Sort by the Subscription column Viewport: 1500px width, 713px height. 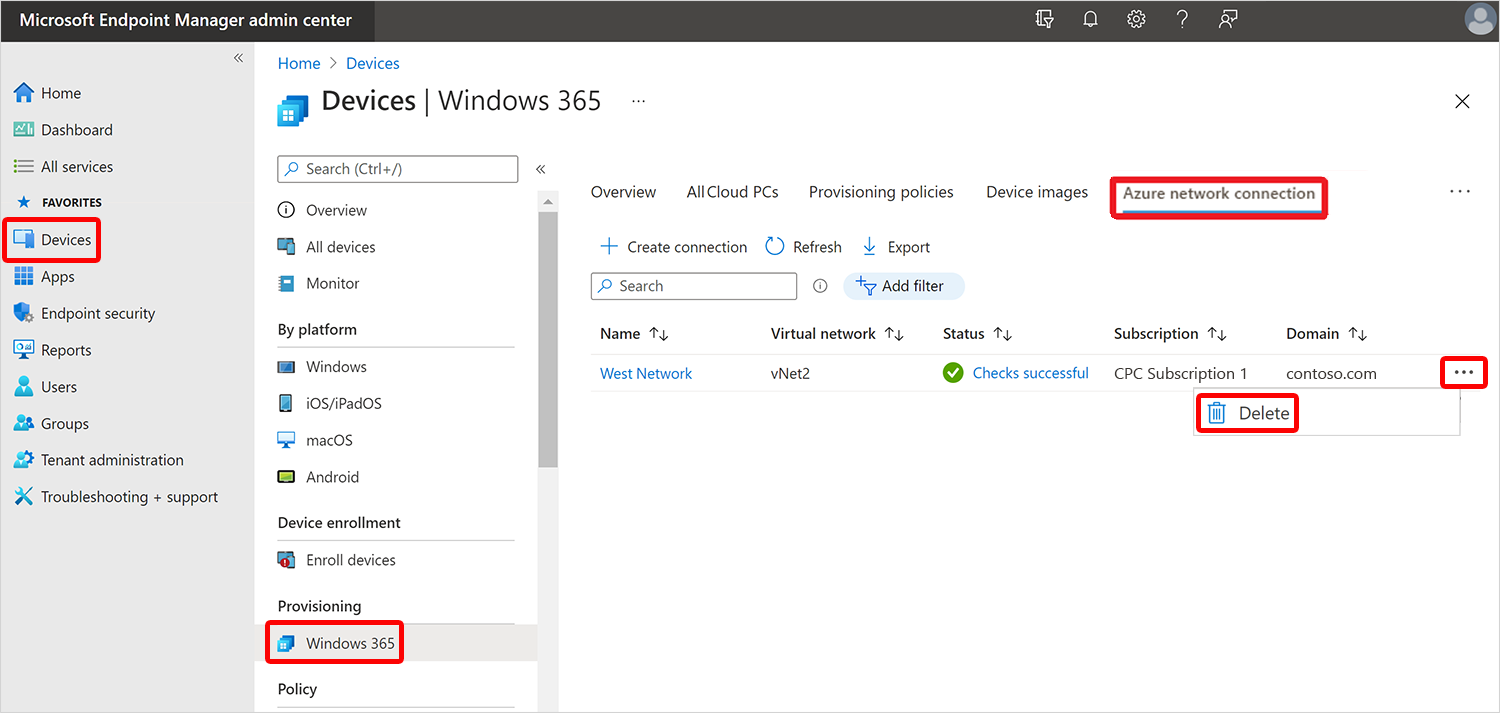click(x=1170, y=334)
